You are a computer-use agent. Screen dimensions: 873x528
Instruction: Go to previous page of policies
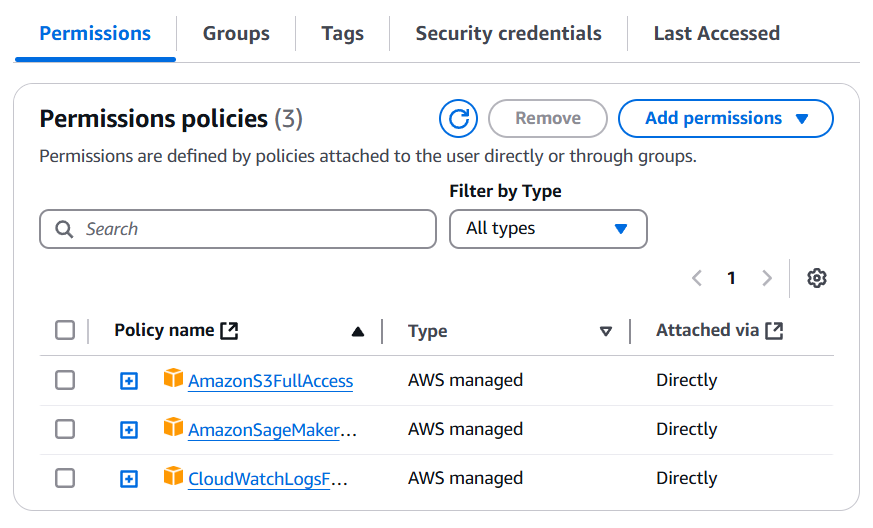pos(697,278)
